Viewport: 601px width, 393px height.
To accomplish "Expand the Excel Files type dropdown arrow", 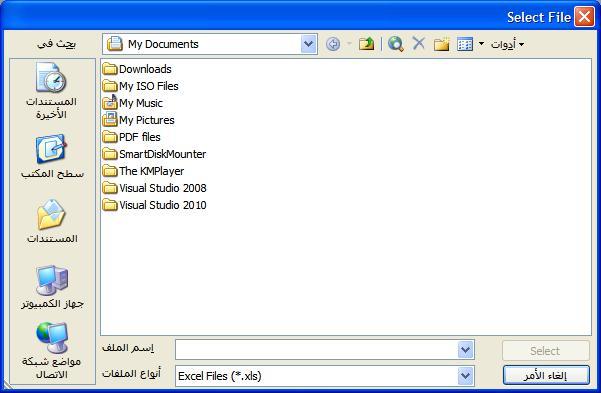I will pyautogui.click(x=465, y=376).
